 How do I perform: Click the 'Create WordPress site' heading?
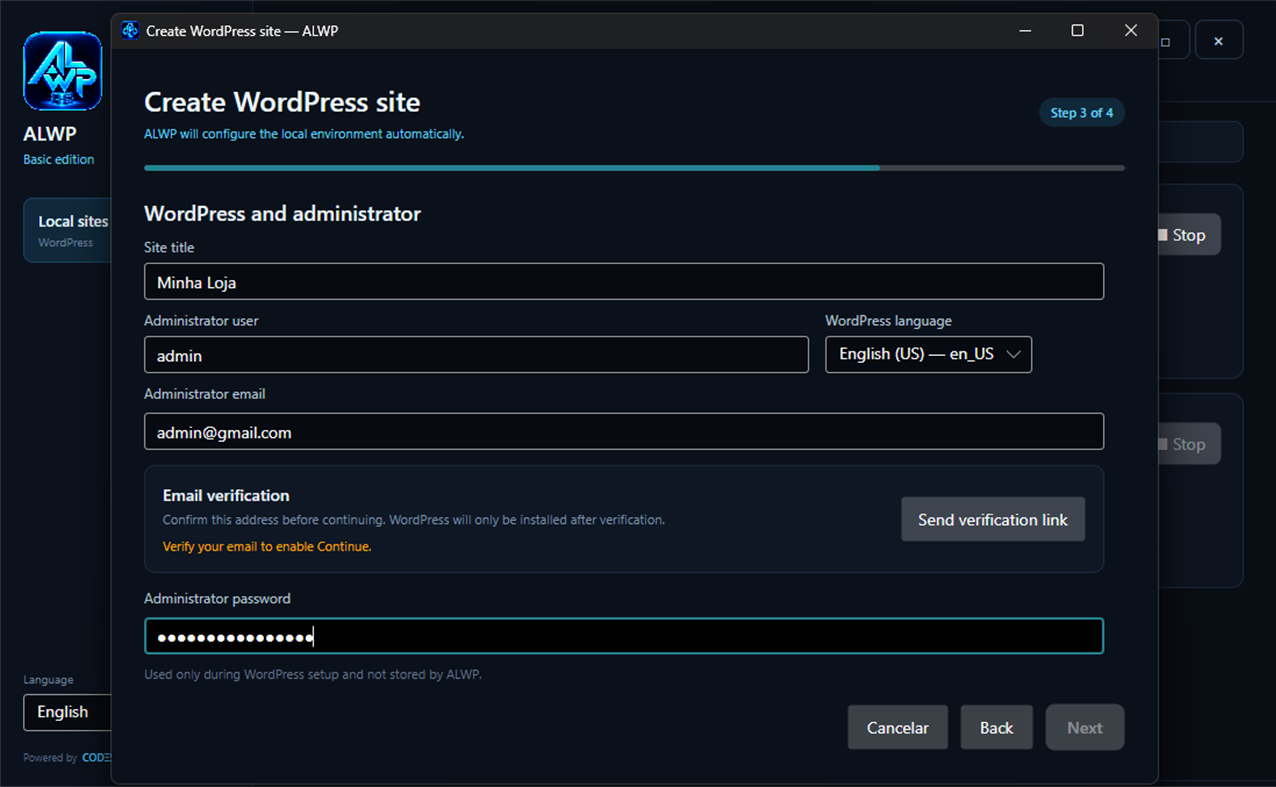click(x=282, y=102)
